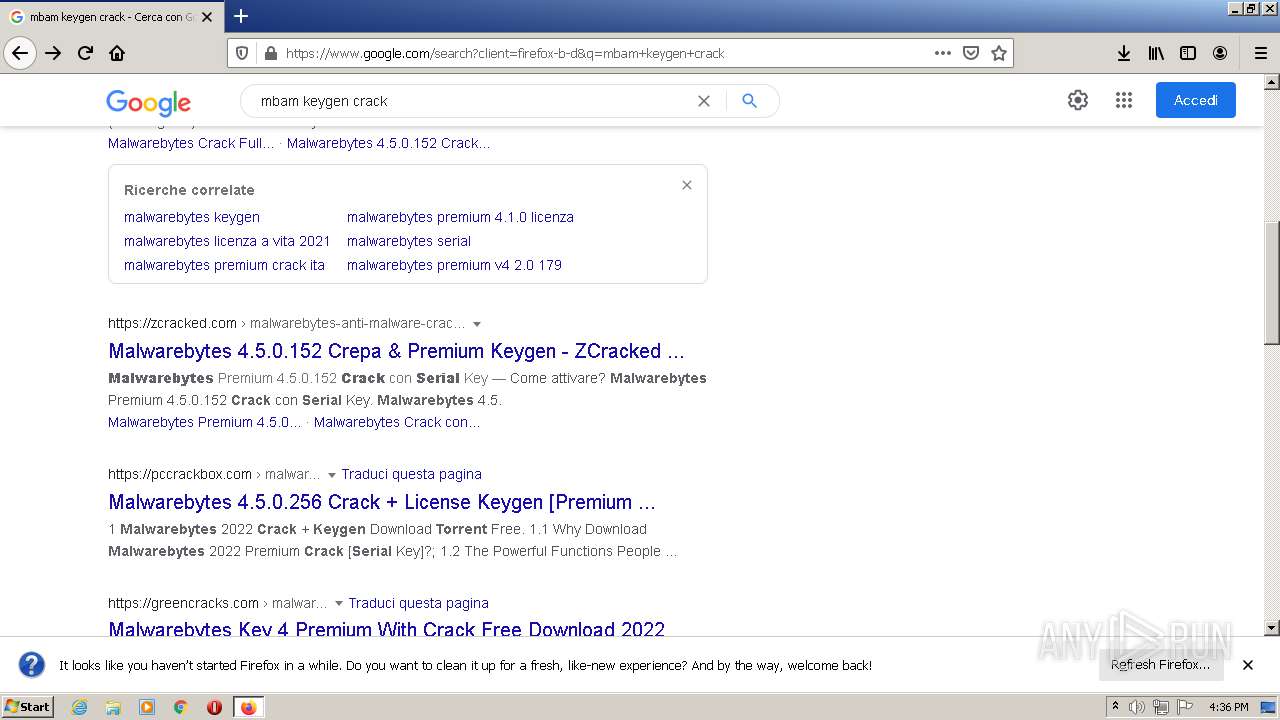Go forward one page in Firefox
The width and height of the screenshot is (1280, 720).
(x=53, y=53)
